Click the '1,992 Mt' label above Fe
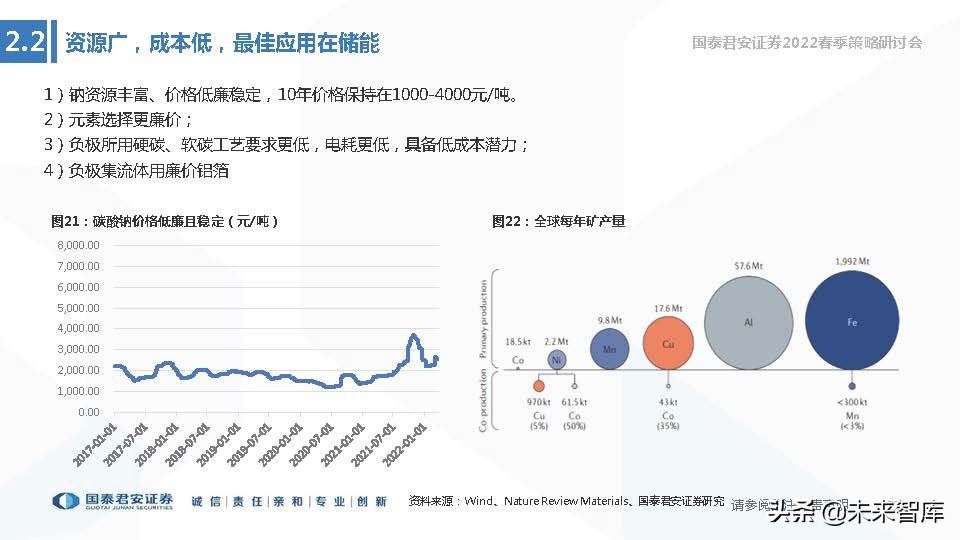Viewport: 960px width, 540px height. tap(852, 261)
